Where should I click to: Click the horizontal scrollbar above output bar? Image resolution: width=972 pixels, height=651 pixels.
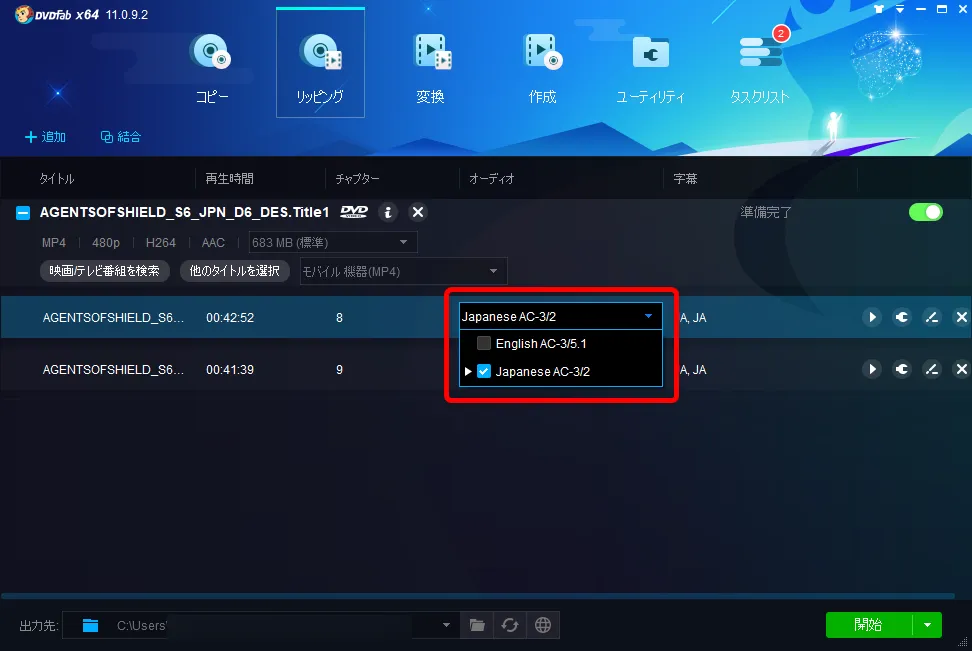click(477, 596)
